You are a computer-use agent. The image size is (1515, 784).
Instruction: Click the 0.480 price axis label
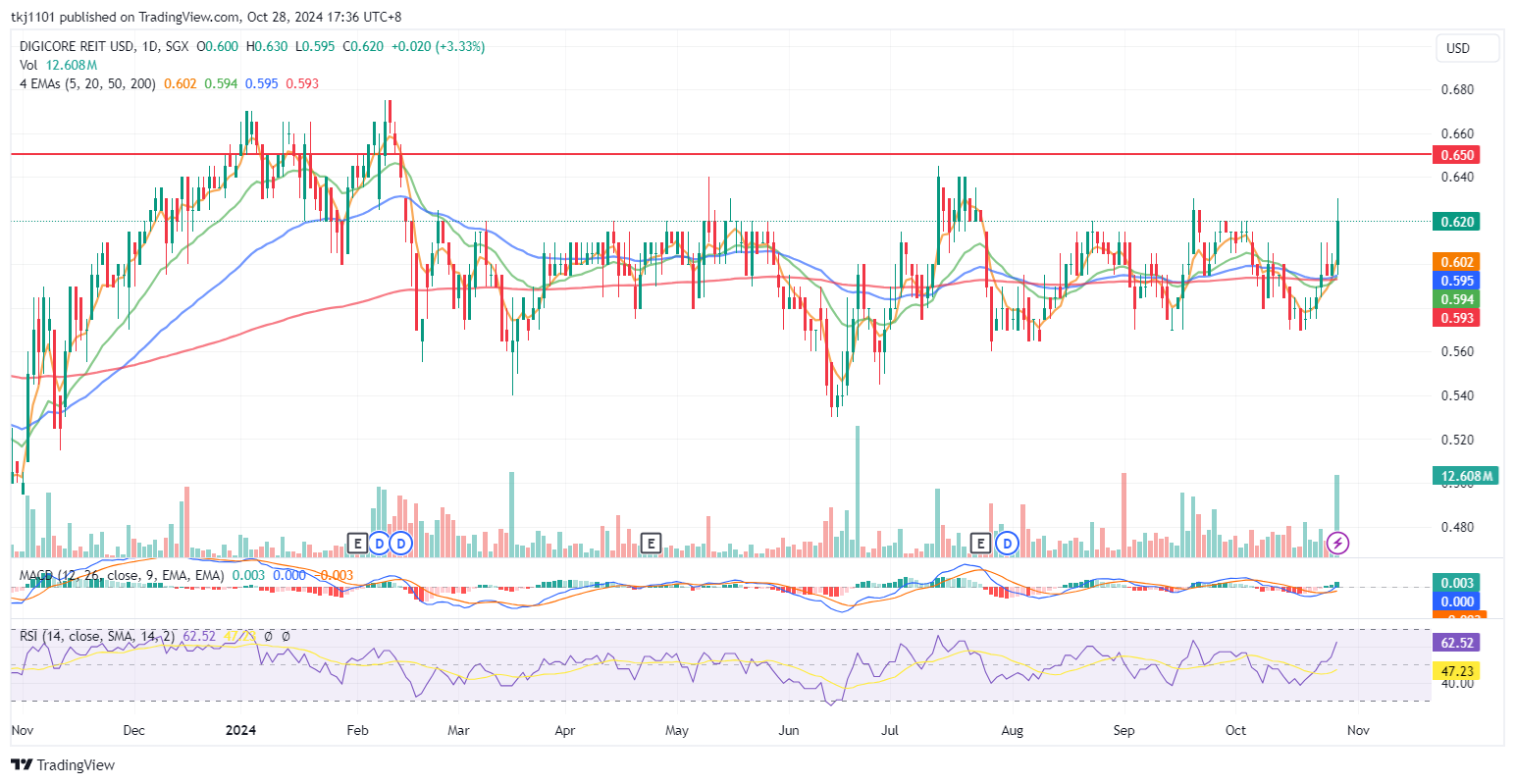pyautogui.click(x=1457, y=527)
